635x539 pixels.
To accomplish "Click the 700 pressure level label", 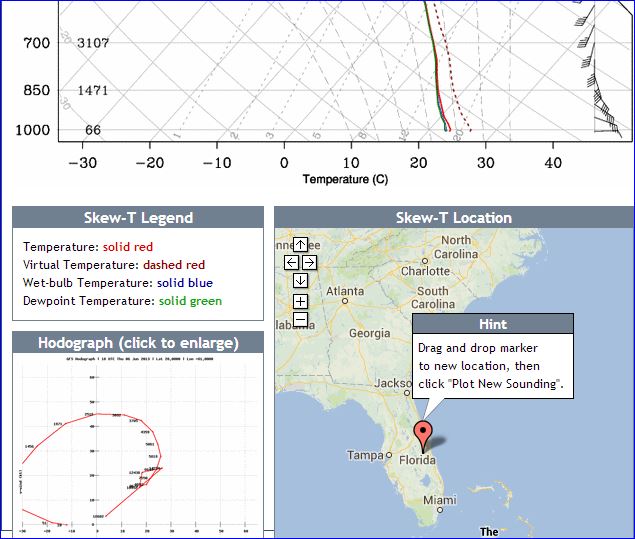I will click(36, 43).
